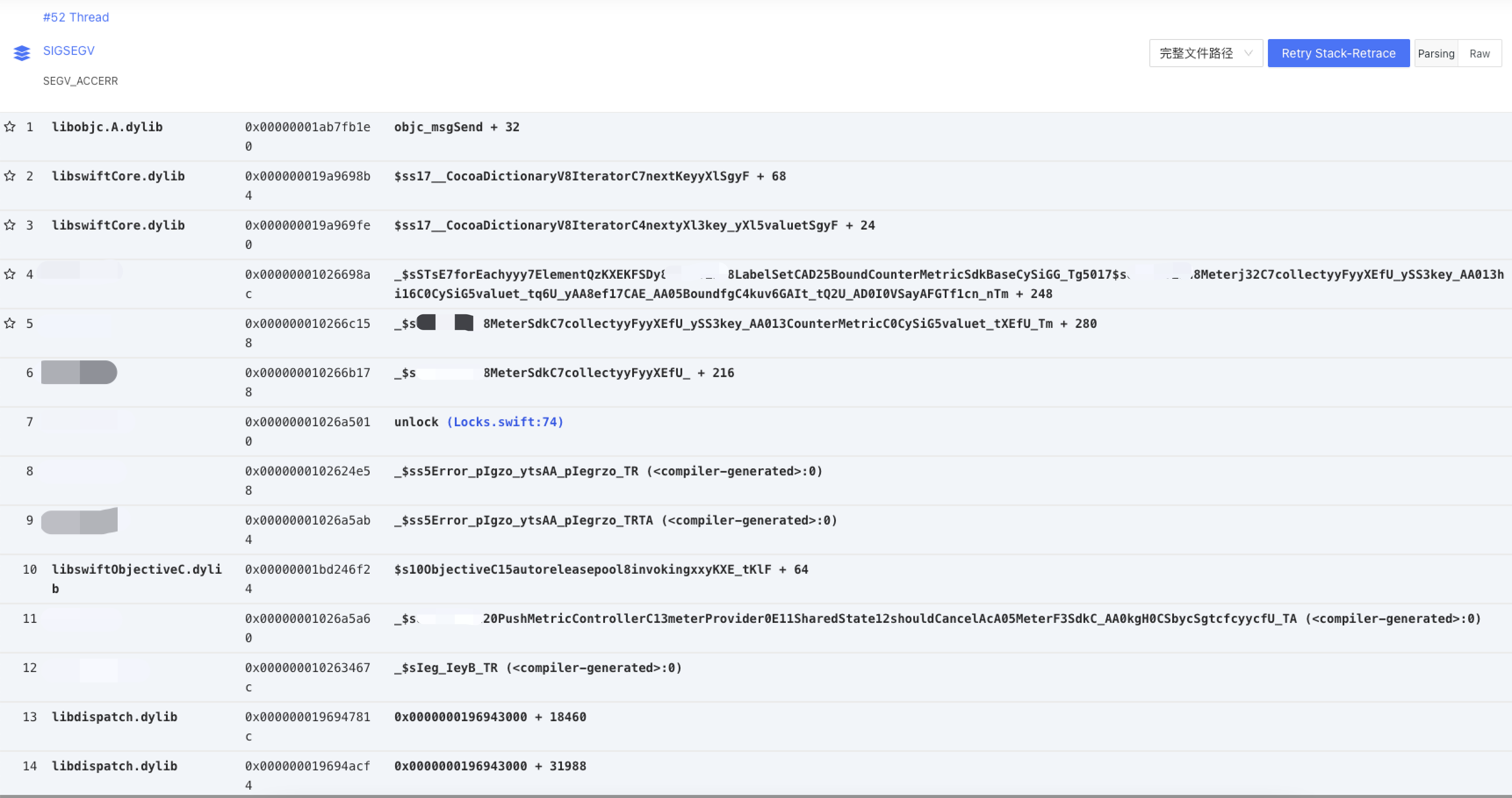
Task: Click the SEGV_ACCERR label
Action: pyautogui.click(x=80, y=81)
